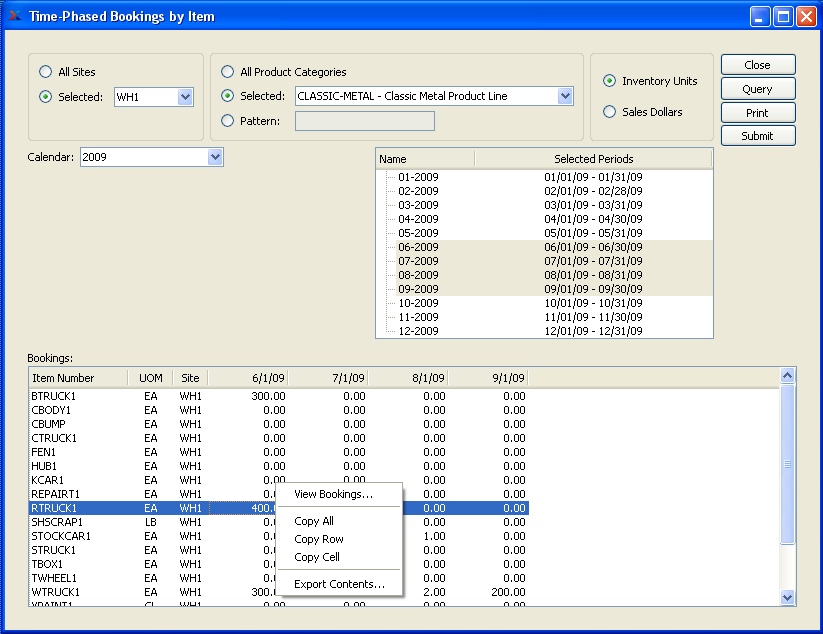Open the Calendar 2009 dropdown
The image size is (823, 634).
(215, 157)
